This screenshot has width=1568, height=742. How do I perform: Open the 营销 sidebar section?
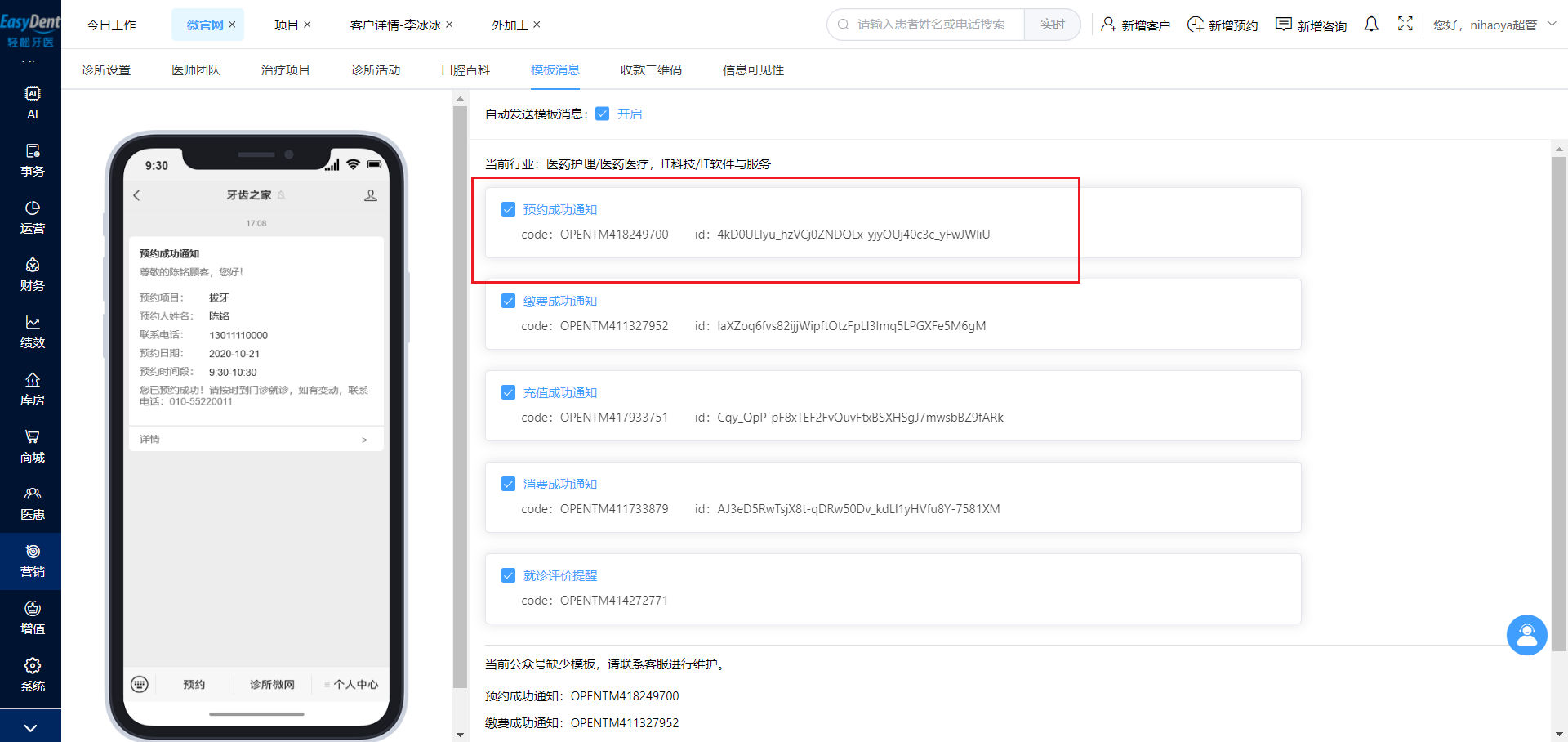pos(32,561)
